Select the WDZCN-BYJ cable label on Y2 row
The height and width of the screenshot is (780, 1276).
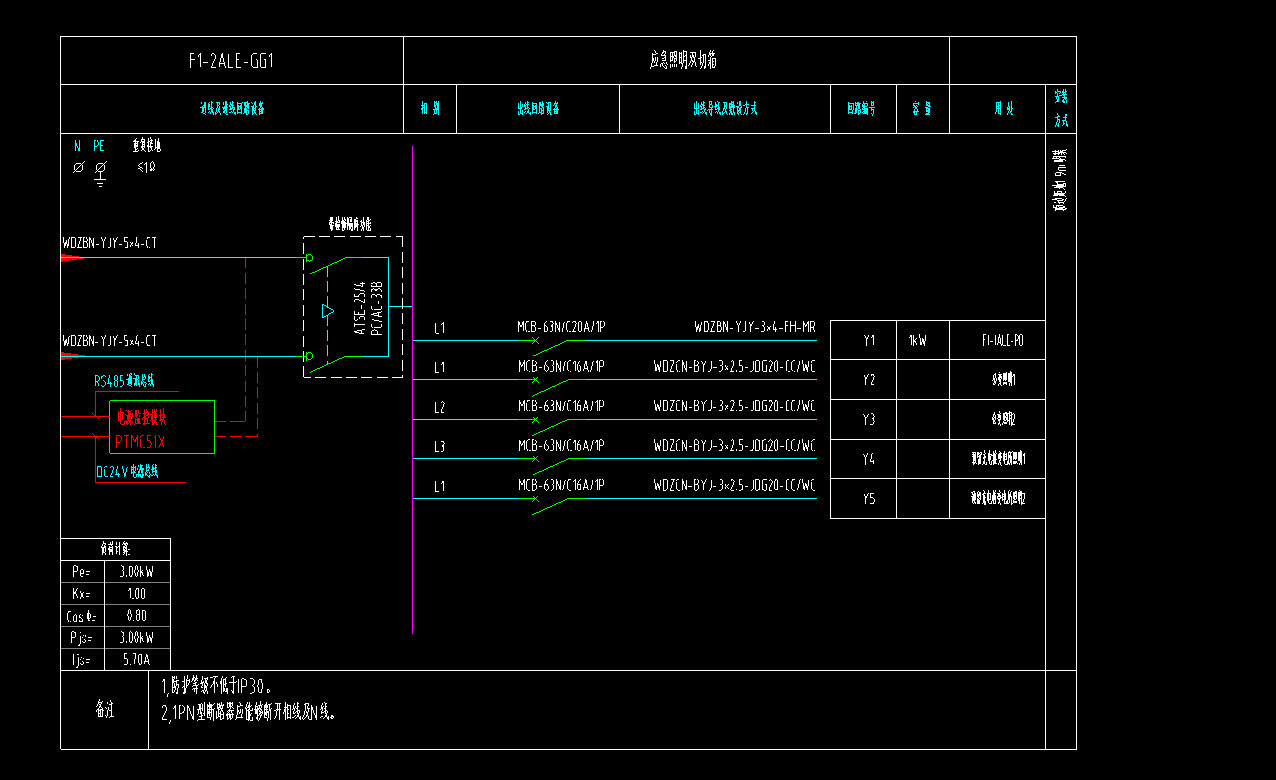735,367
